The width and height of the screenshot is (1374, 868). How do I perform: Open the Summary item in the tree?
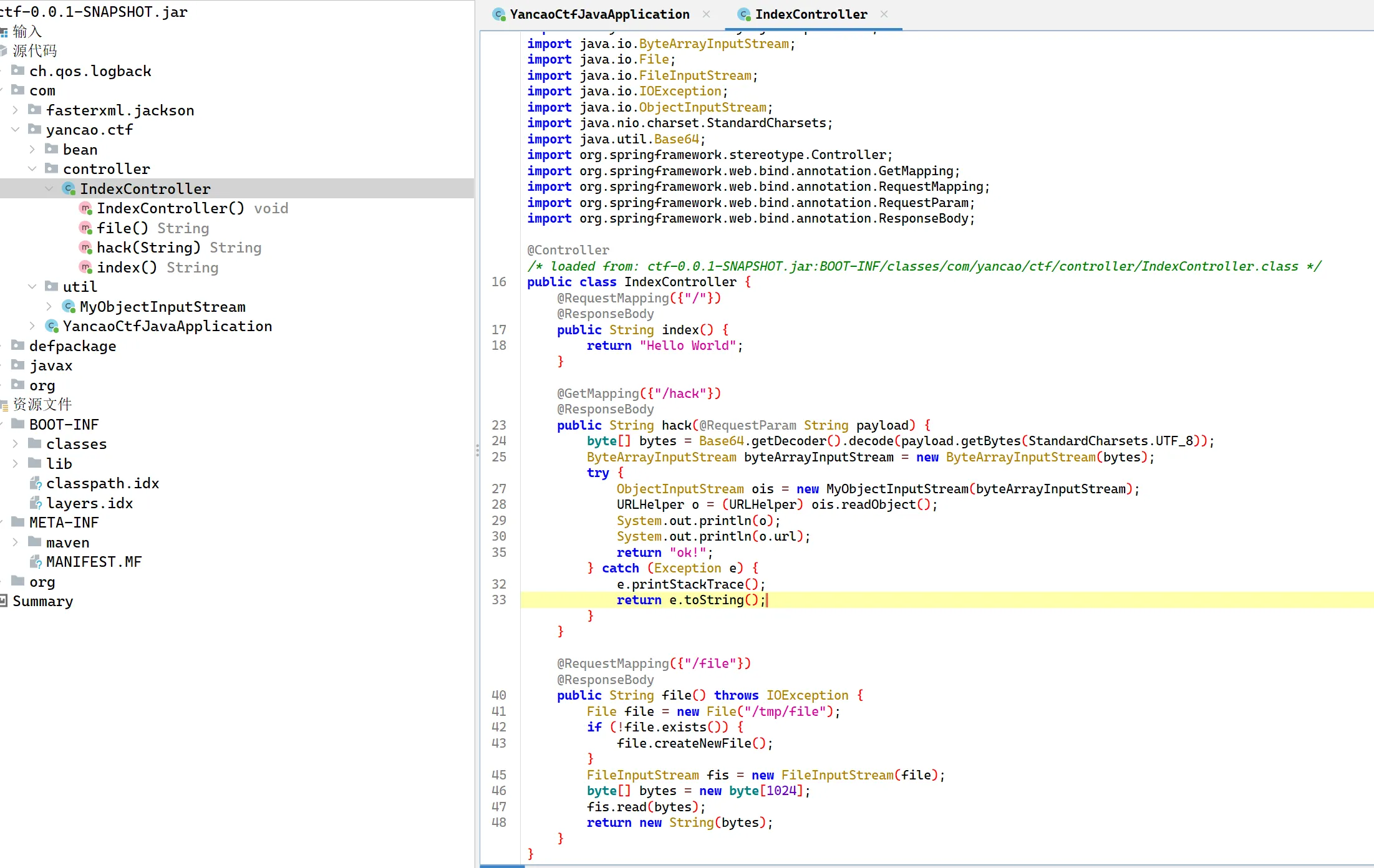pyautogui.click(x=42, y=601)
